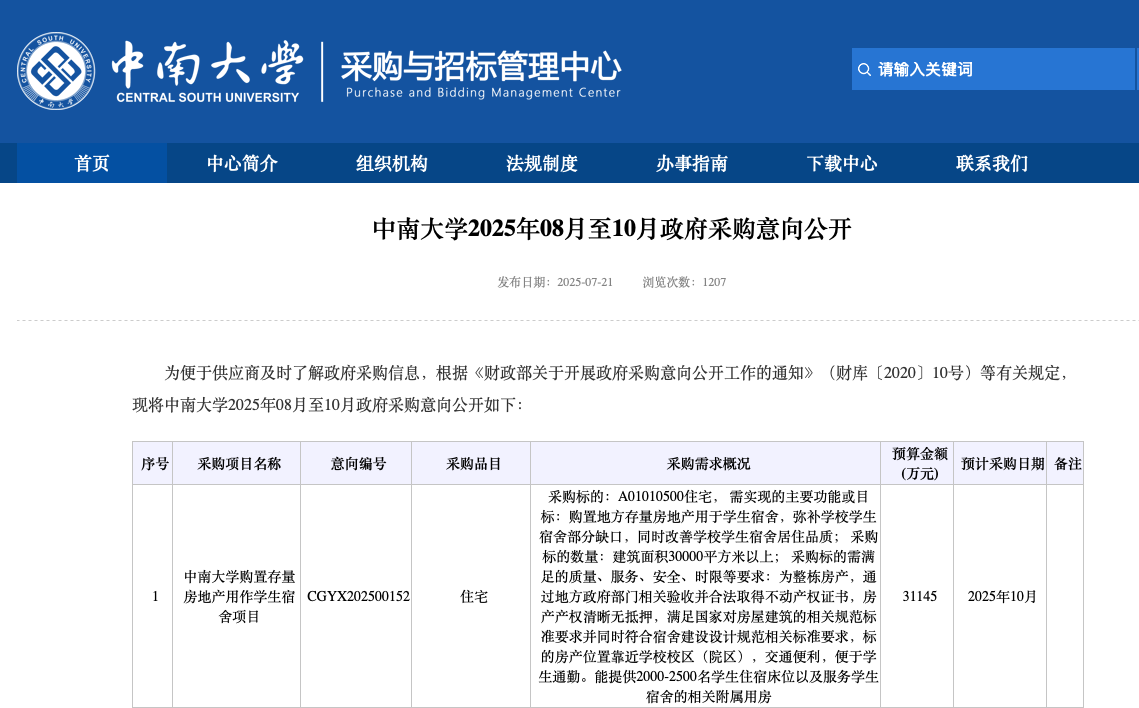Click the 采购品目 column header
The image size is (1139, 708).
click(x=473, y=463)
